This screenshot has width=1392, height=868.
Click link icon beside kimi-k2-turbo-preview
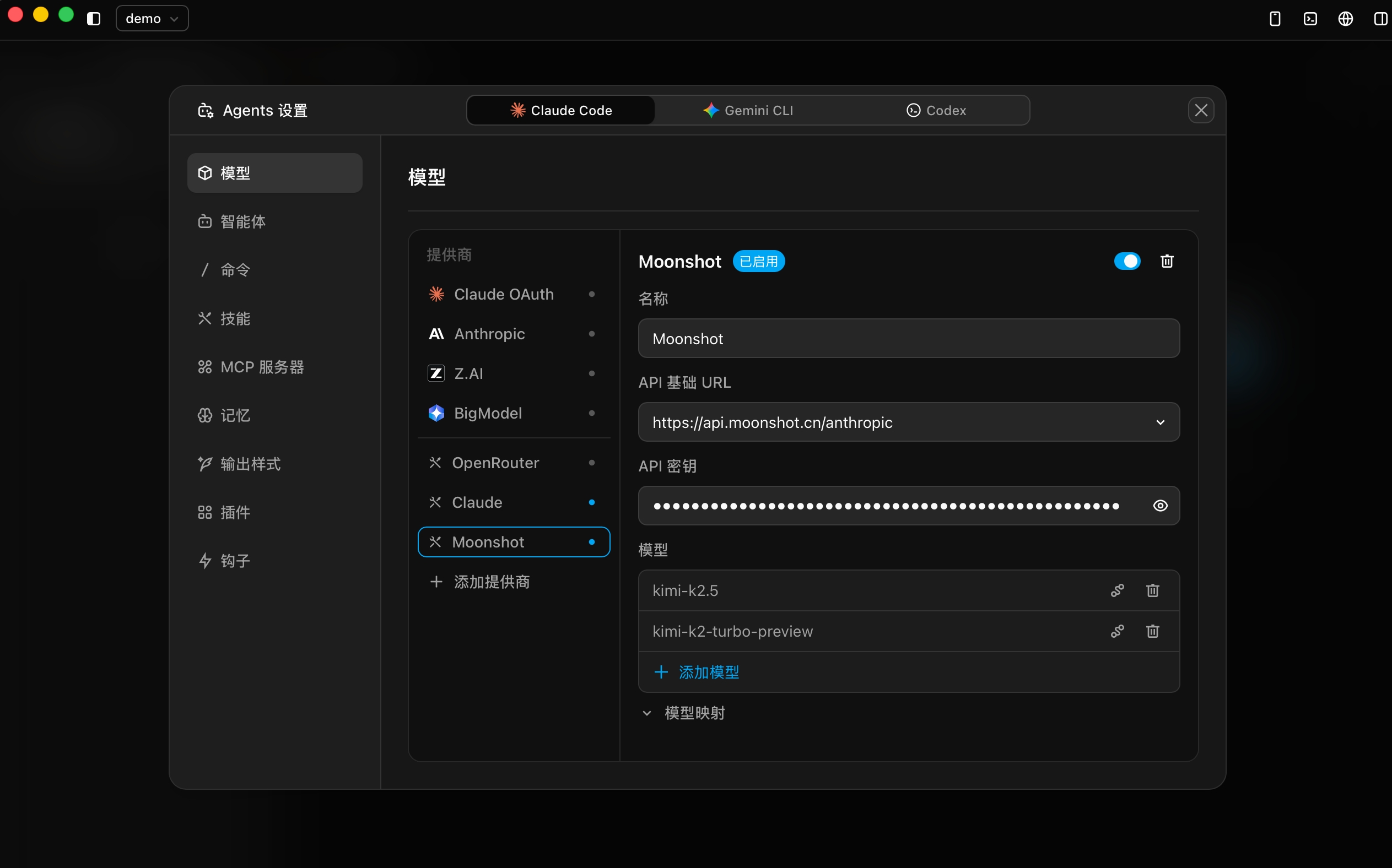(1117, 631)
